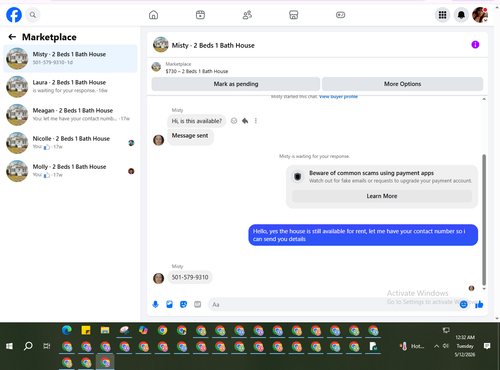Open the Facebook logo home link
The image size is (500, 370).
(x=14, y=15)
